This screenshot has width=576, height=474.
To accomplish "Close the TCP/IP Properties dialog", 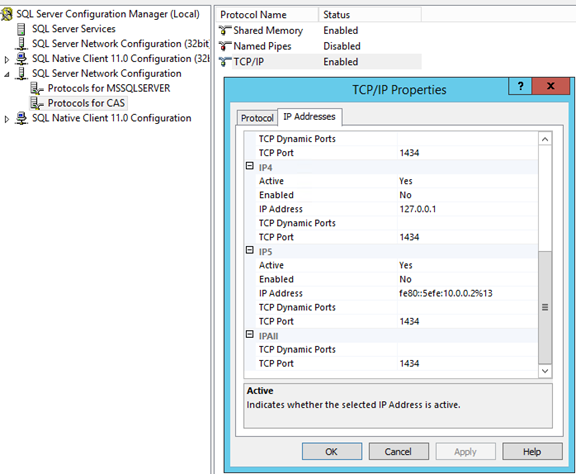I will point(550,86).
